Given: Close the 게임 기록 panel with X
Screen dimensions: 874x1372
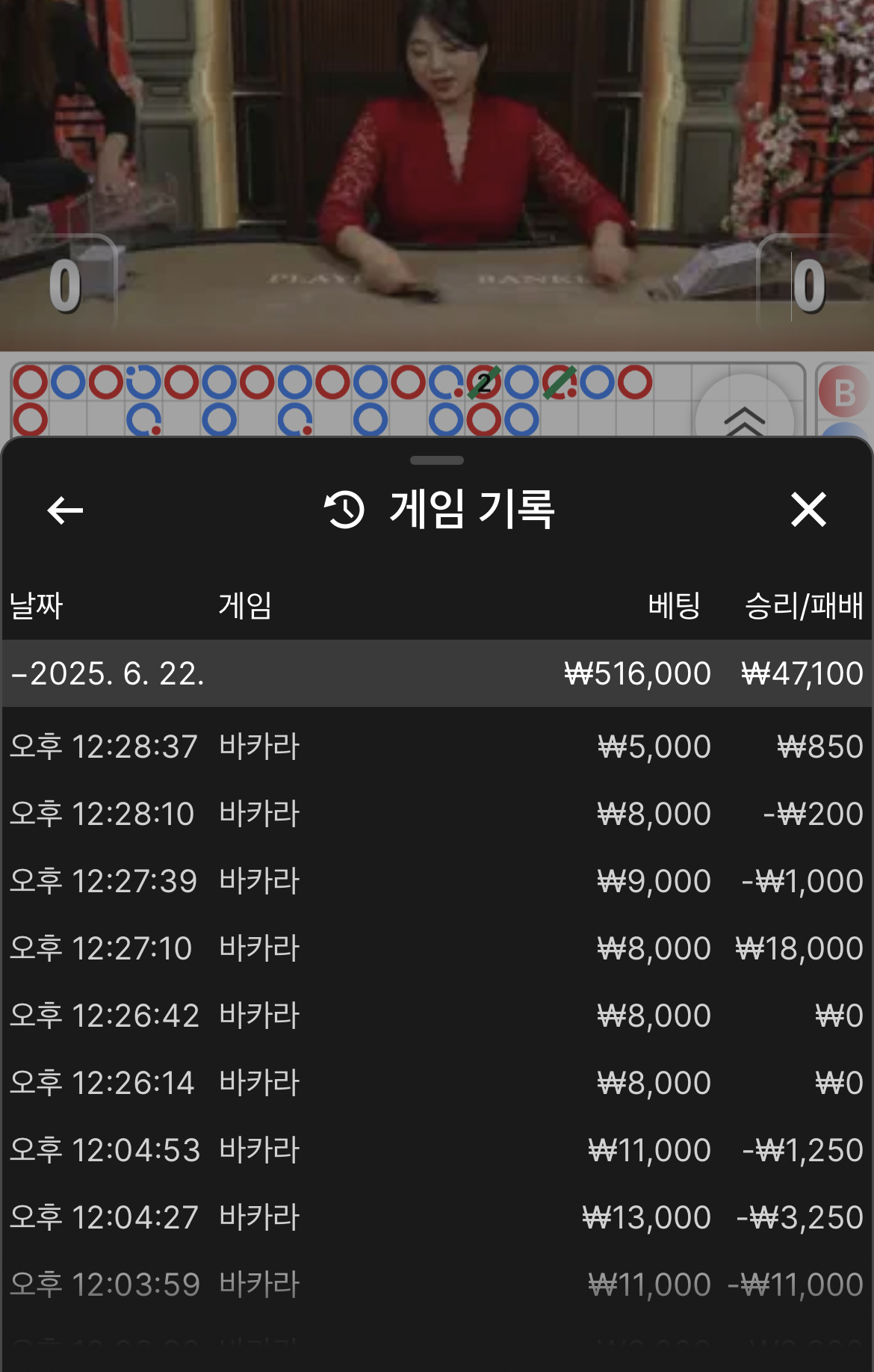Looking at the screenshot, I should coord(808,510).
